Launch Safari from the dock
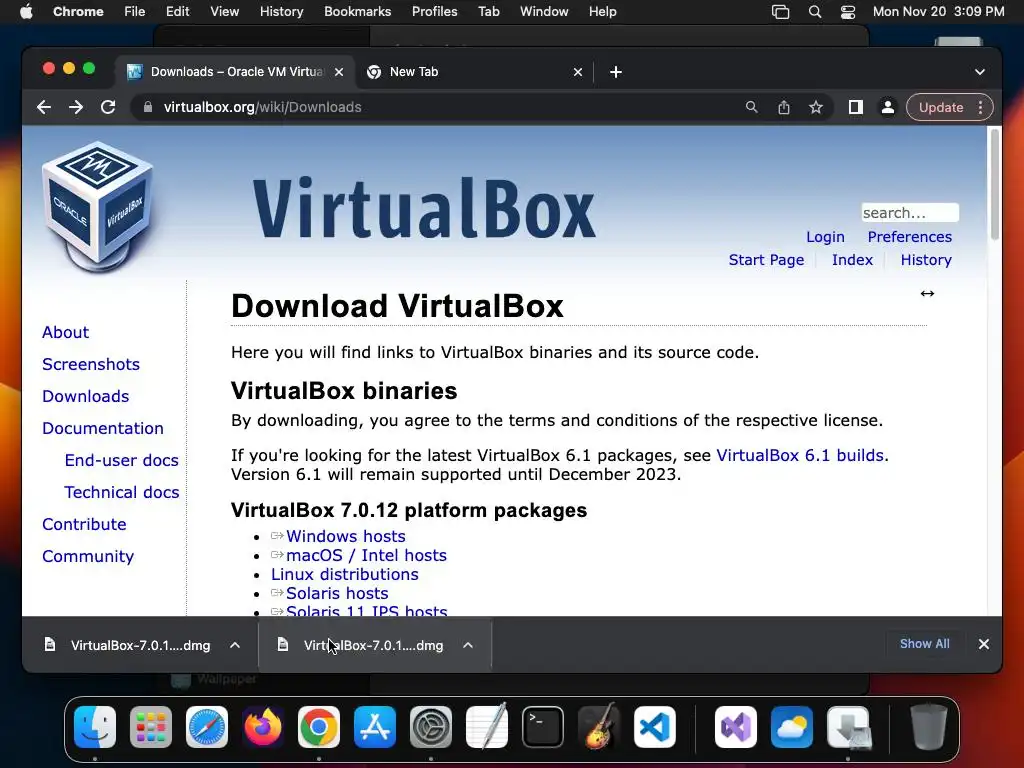Screen dimensions: 1024x768 [x=207, y=727]
